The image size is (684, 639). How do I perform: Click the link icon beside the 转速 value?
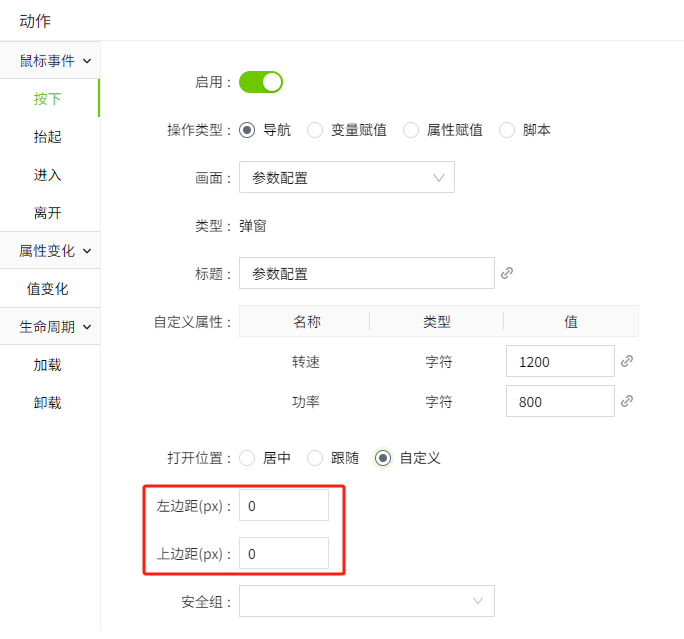627,361
